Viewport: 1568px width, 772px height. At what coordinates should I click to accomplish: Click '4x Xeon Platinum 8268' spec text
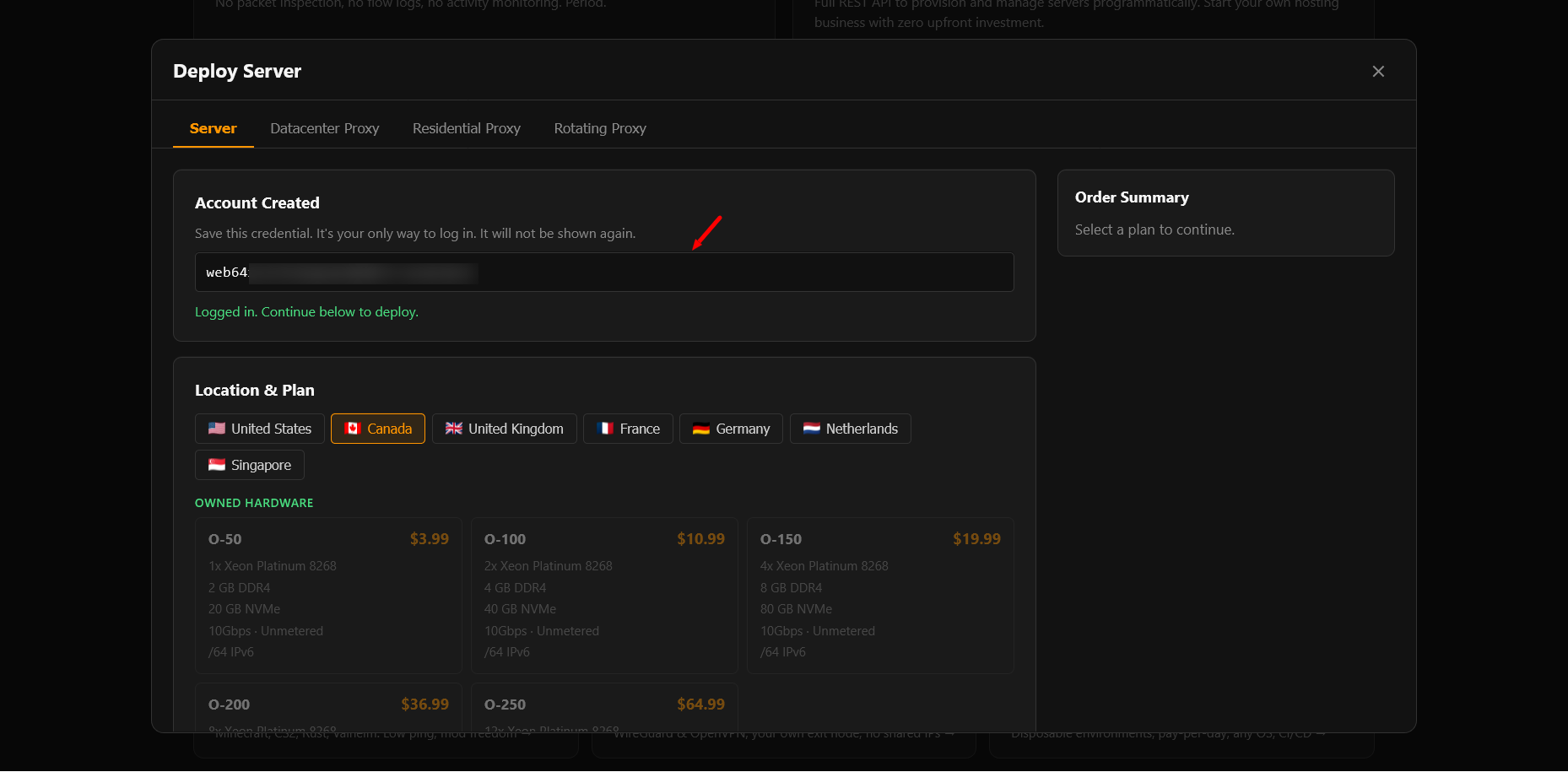pos(825,566)
